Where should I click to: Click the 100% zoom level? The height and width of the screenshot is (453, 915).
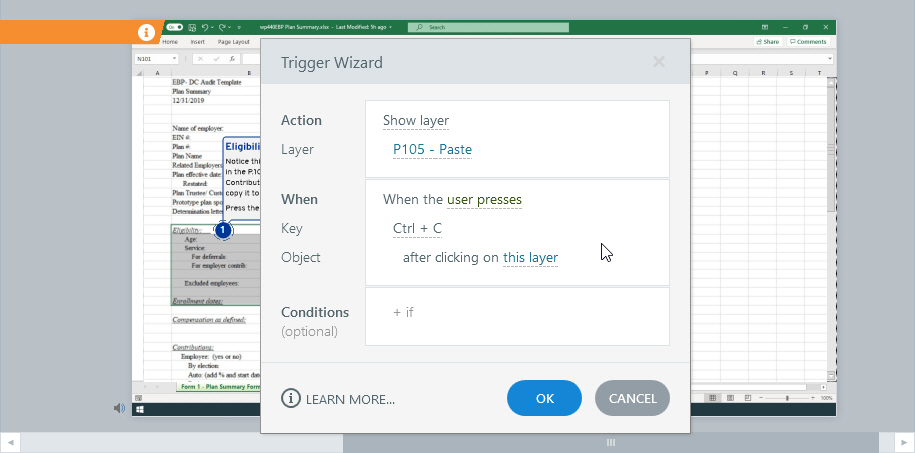click(x=827, y=398)
